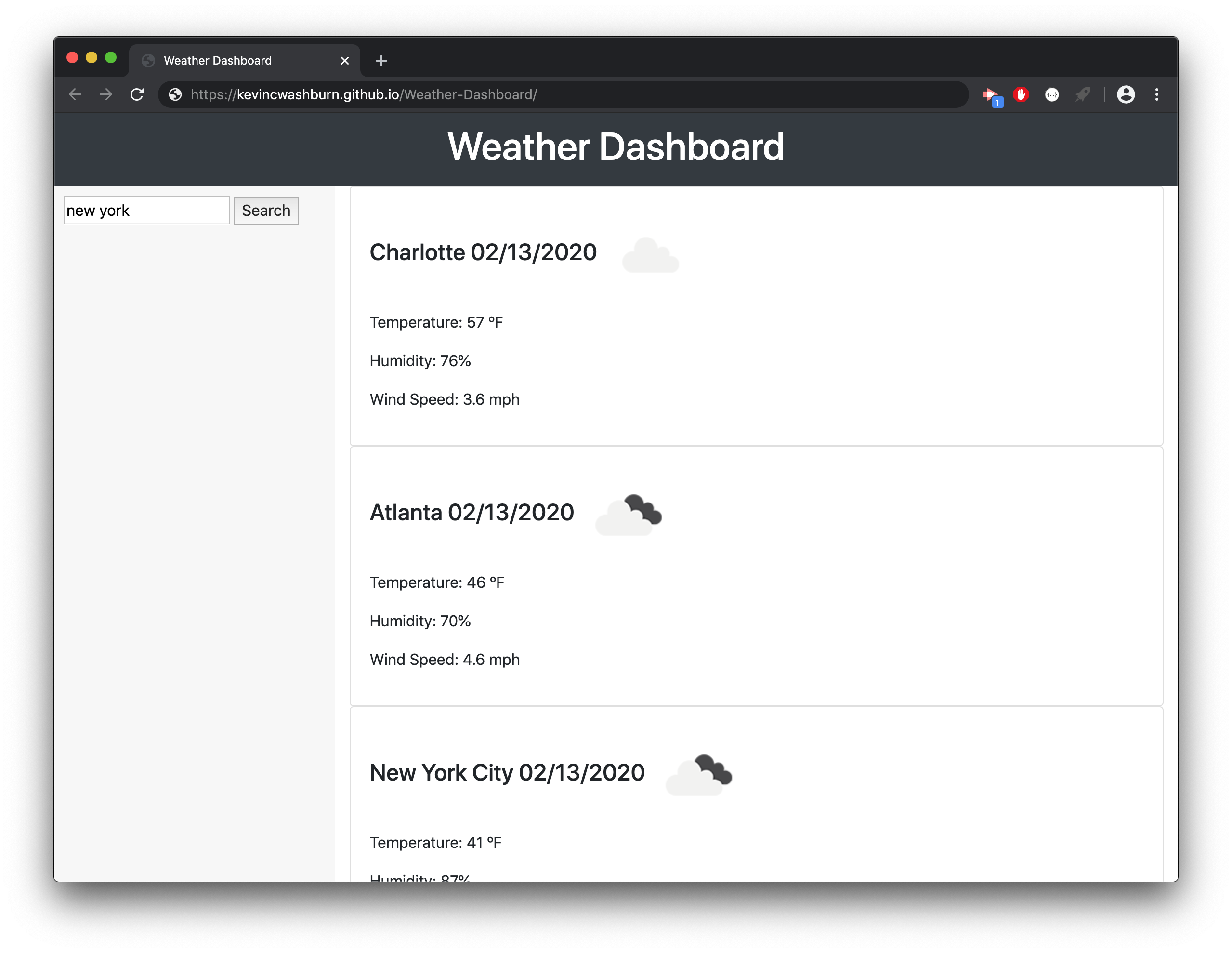Open the white round extension icon
Viewport: 1232px width, 953px height.
(1051, 95)
